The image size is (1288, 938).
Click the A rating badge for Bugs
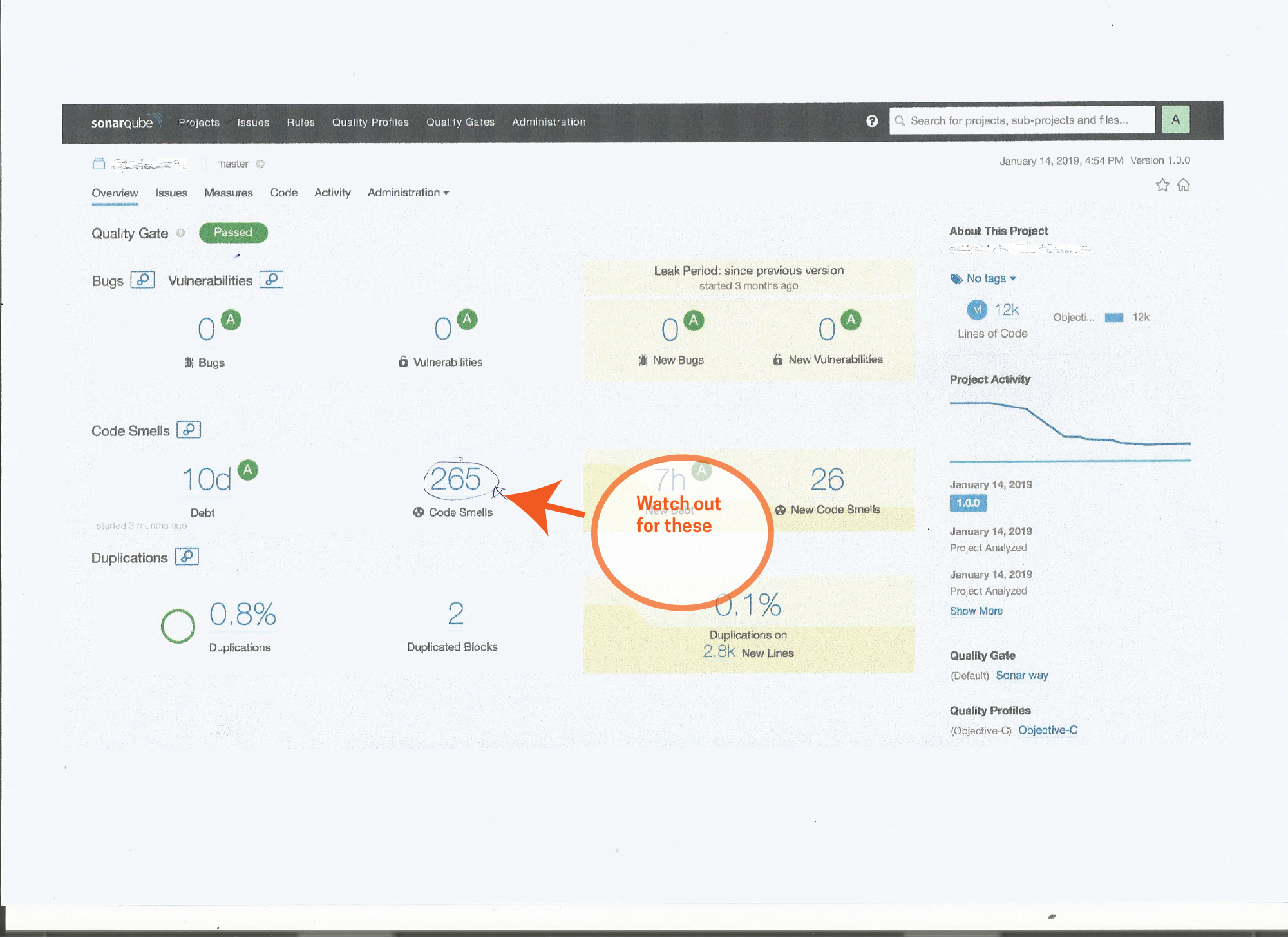click(231, 320)
